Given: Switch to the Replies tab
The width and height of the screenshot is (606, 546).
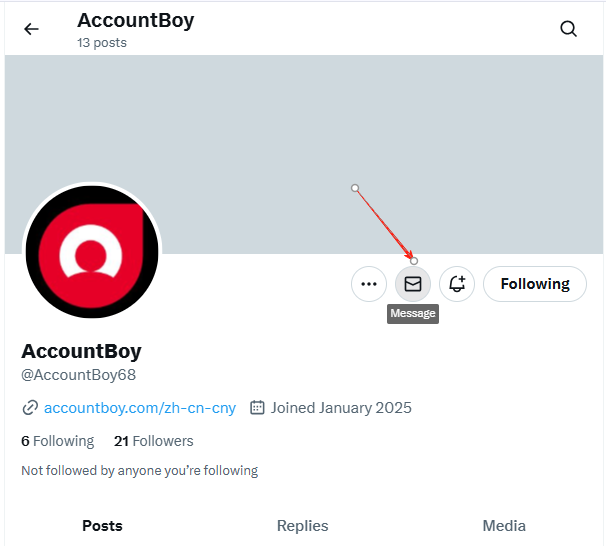Looking at the screenshot, I should click(x=303, y=526).
